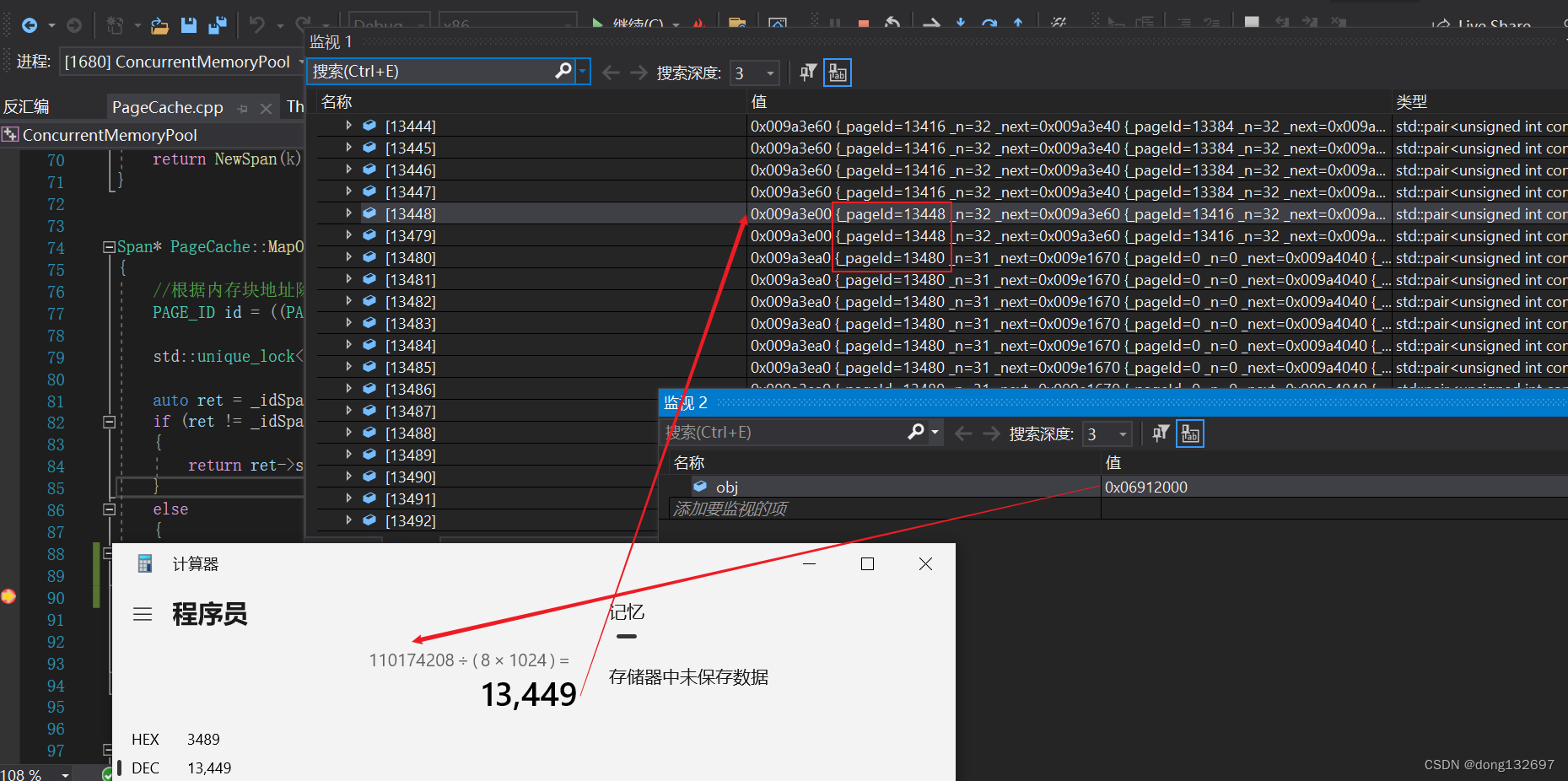Collapse the if block at line 82

tap(109, 421)
